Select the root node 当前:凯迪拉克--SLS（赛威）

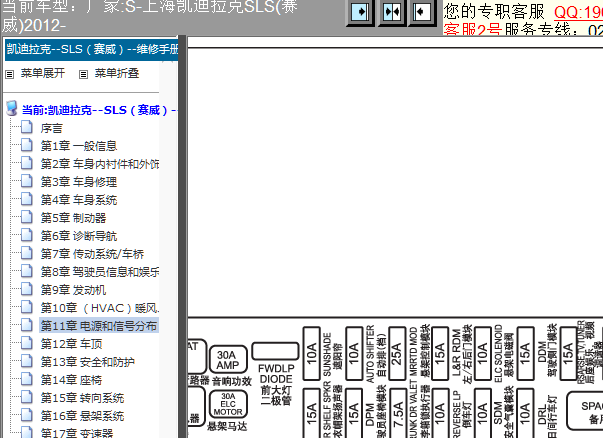[x=99, y=110]
